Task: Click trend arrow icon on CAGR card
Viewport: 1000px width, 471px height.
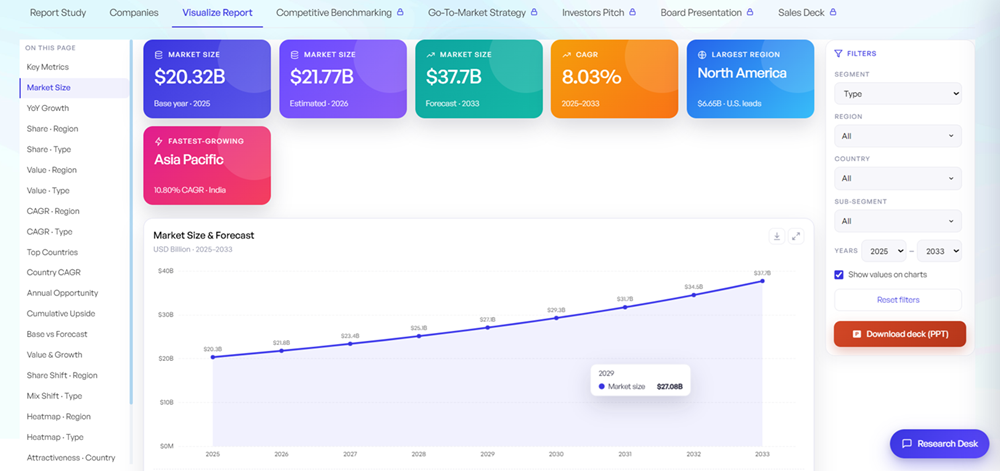Action: pyautogui.click(x=566, y=55)
